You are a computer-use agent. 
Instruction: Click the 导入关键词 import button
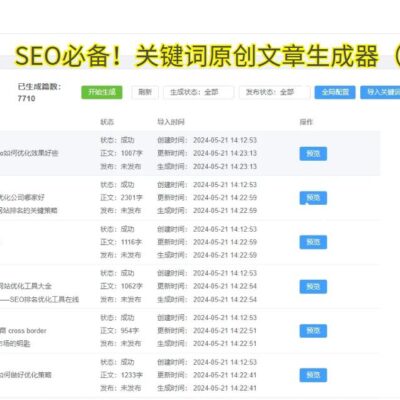(380, 92)
